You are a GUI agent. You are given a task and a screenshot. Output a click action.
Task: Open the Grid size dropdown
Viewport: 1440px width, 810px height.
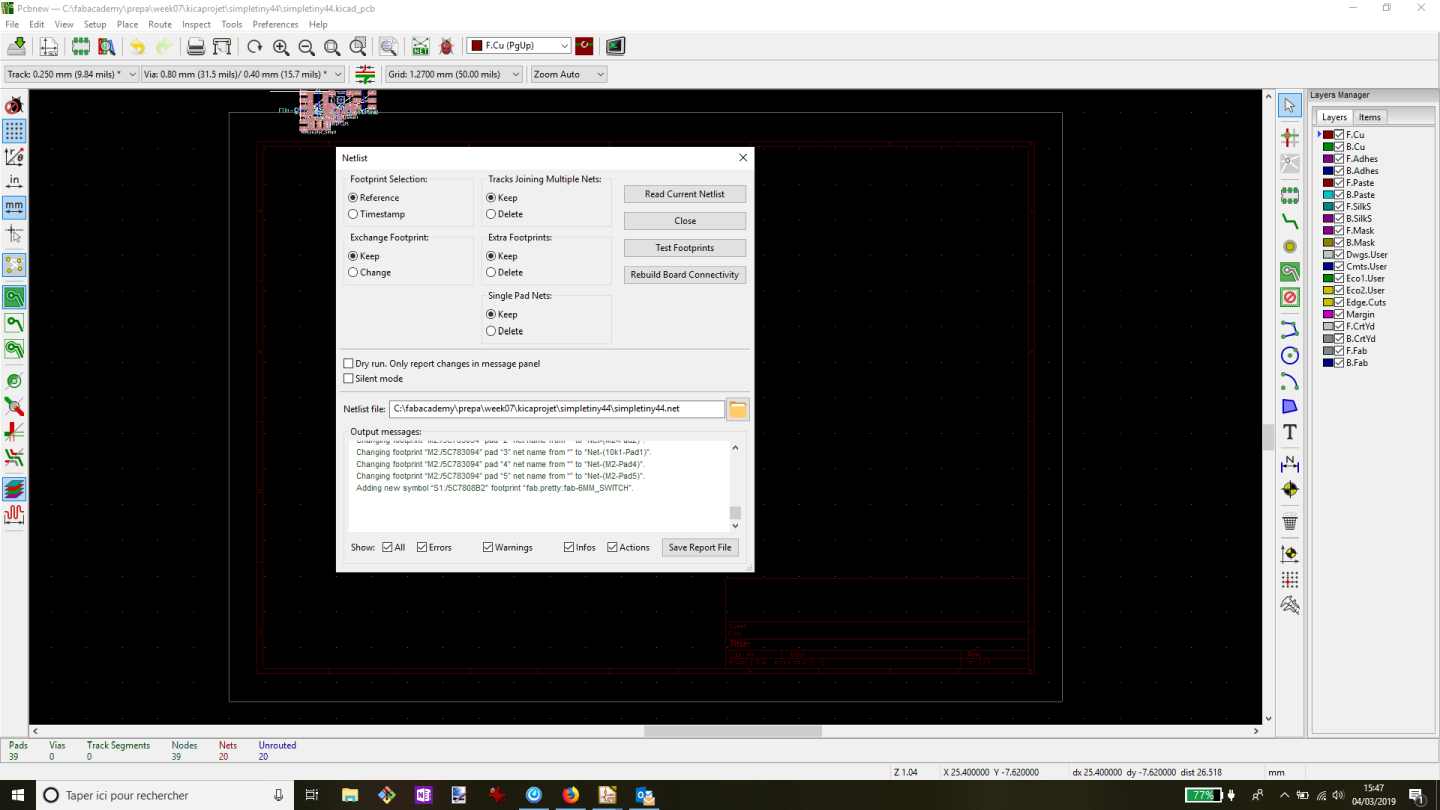point(454,74)
